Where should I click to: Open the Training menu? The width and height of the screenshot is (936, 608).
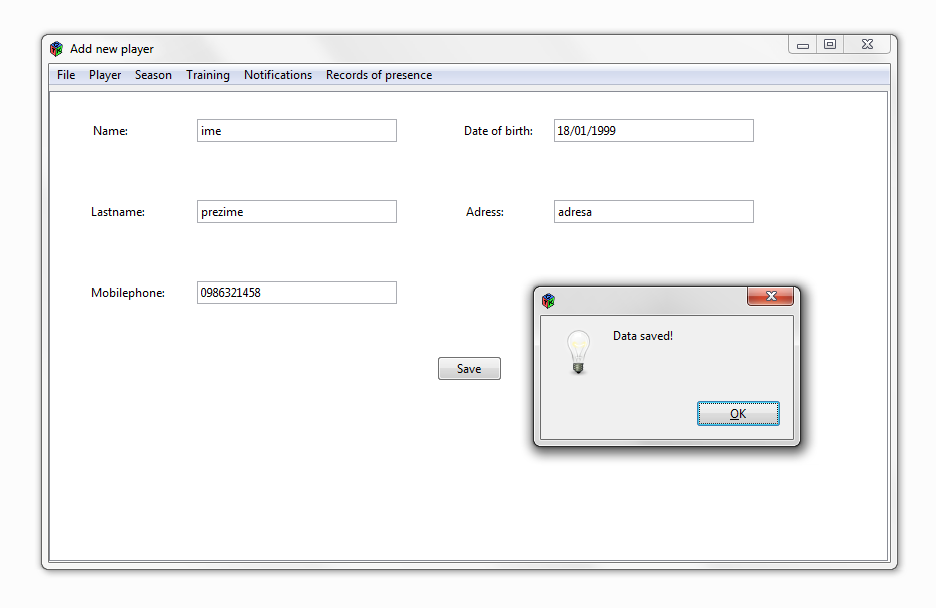tap(207, 75)
